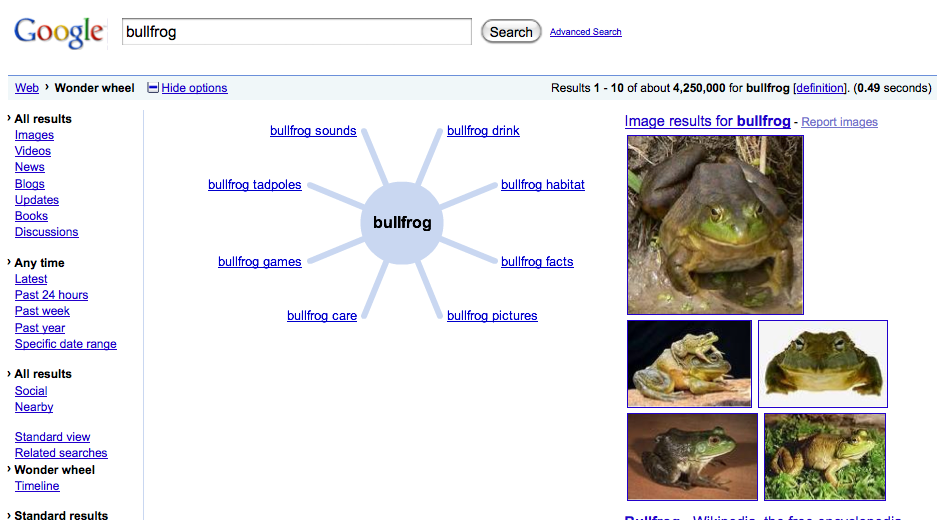Click the Google logo

pos(59,32)
